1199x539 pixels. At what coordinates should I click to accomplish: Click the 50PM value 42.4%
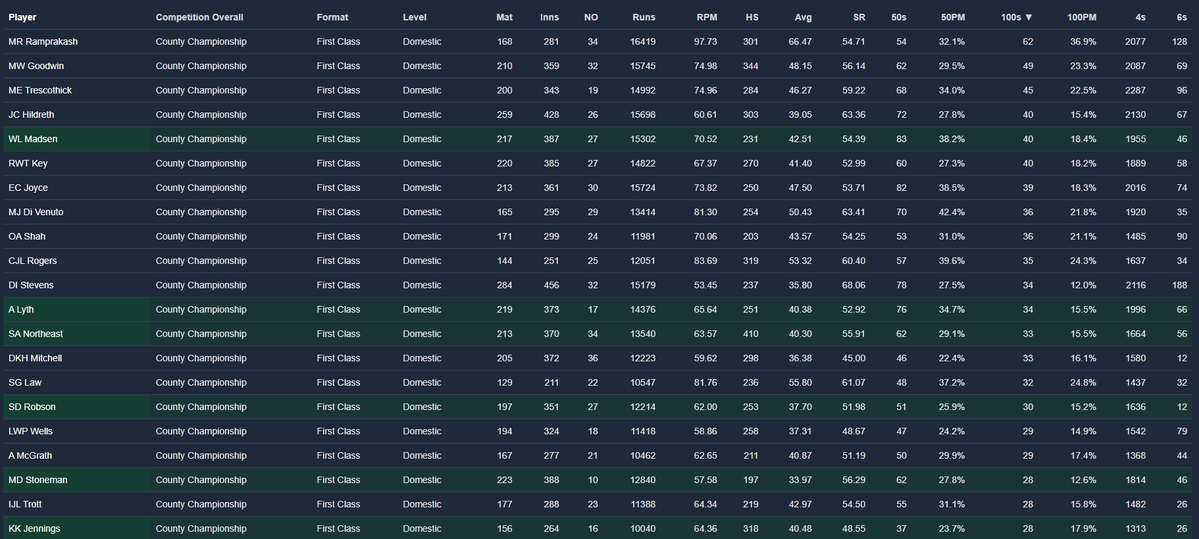click(952, 212)
